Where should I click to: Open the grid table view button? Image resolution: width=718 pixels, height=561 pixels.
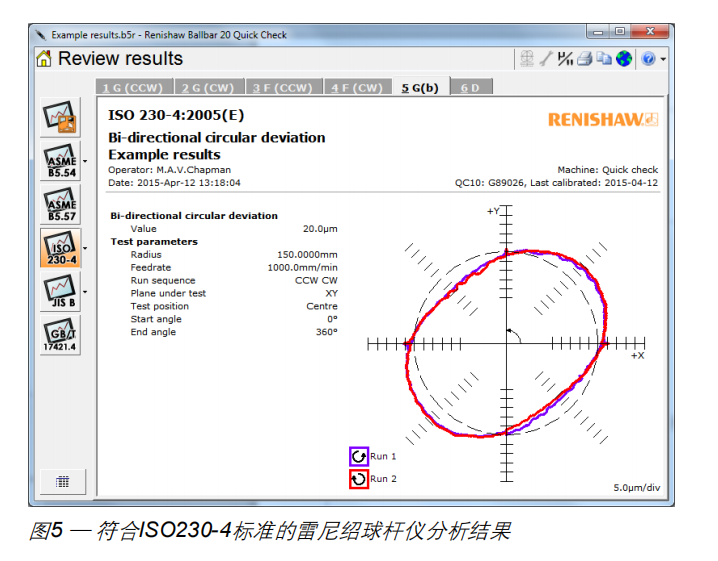coord(62,482)
